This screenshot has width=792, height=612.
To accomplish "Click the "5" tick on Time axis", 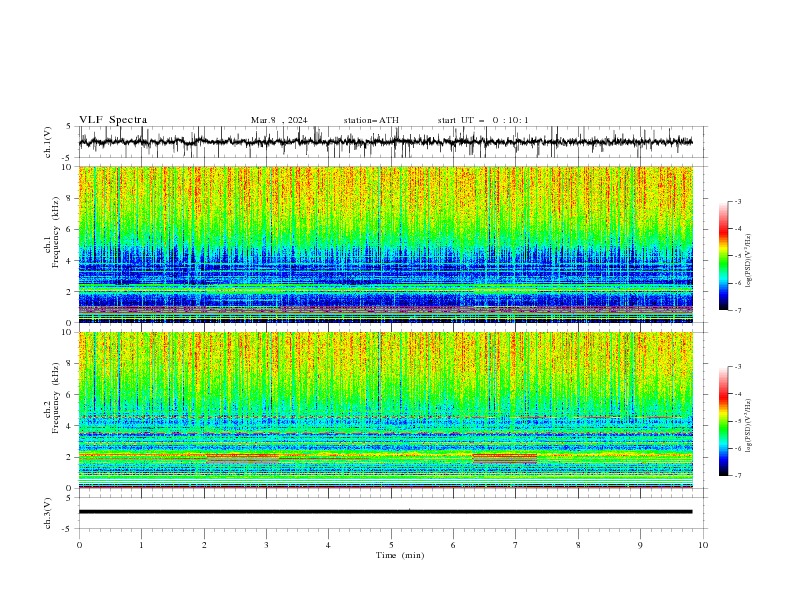I will coord(391,545).
